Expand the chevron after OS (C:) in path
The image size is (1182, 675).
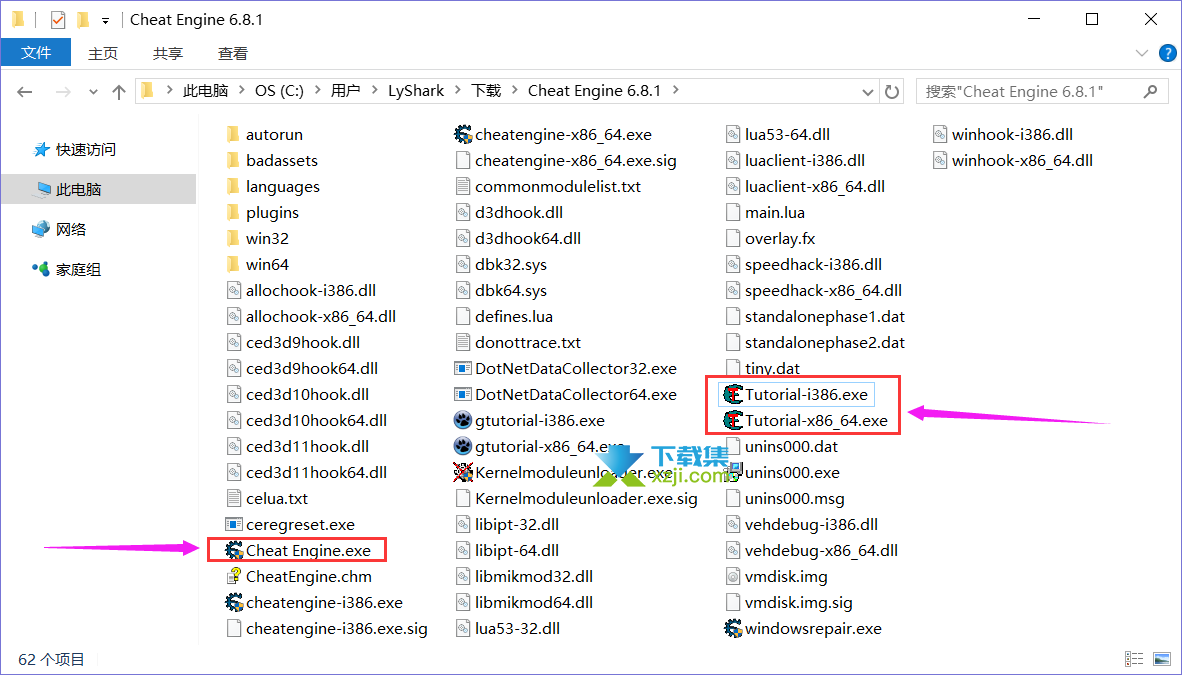tap(317, 91)
